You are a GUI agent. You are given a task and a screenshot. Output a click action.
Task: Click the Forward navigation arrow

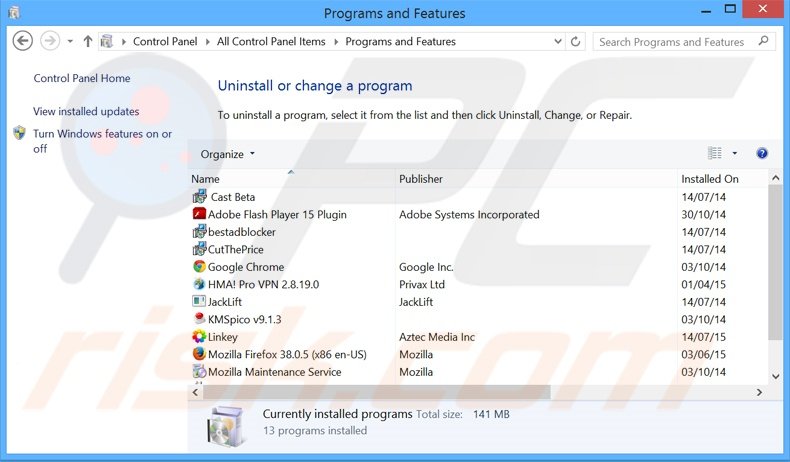(x=50, y=41)
